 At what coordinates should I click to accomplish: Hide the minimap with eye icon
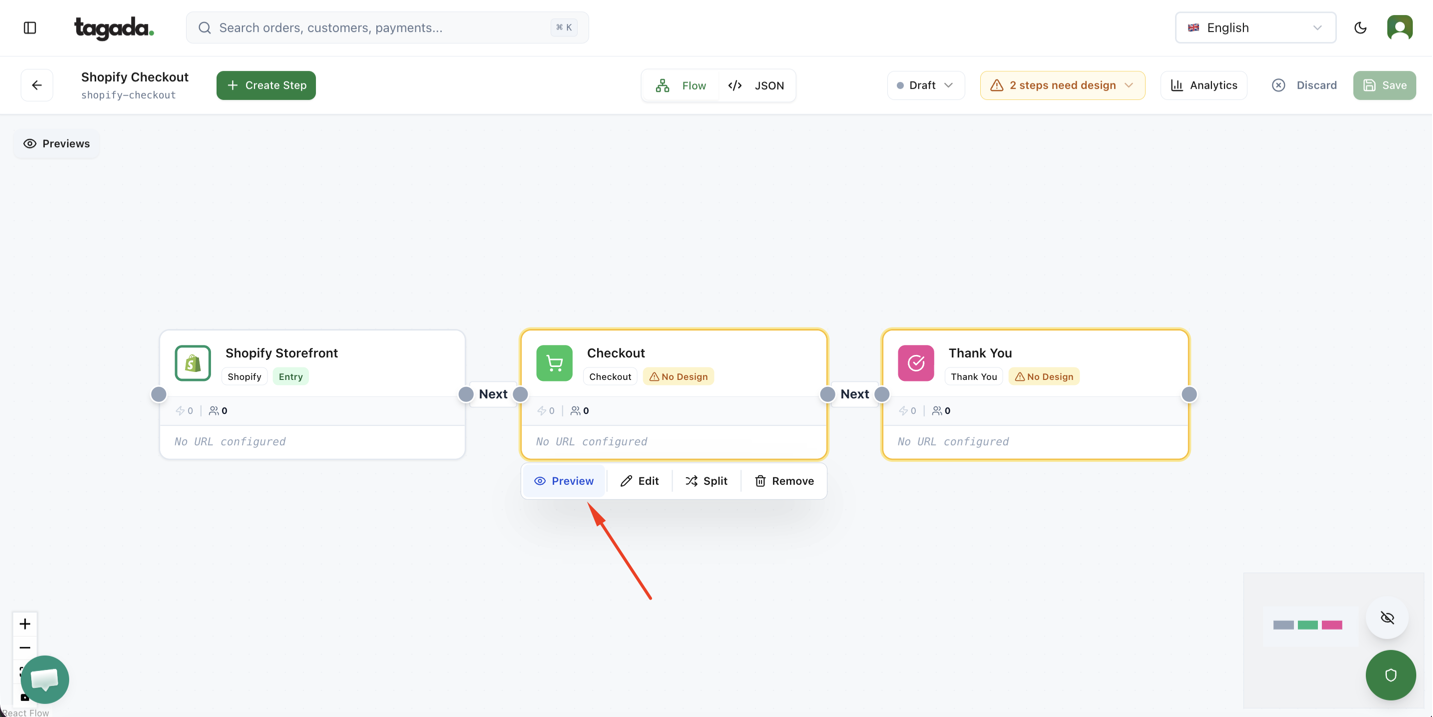[1387, 618]
